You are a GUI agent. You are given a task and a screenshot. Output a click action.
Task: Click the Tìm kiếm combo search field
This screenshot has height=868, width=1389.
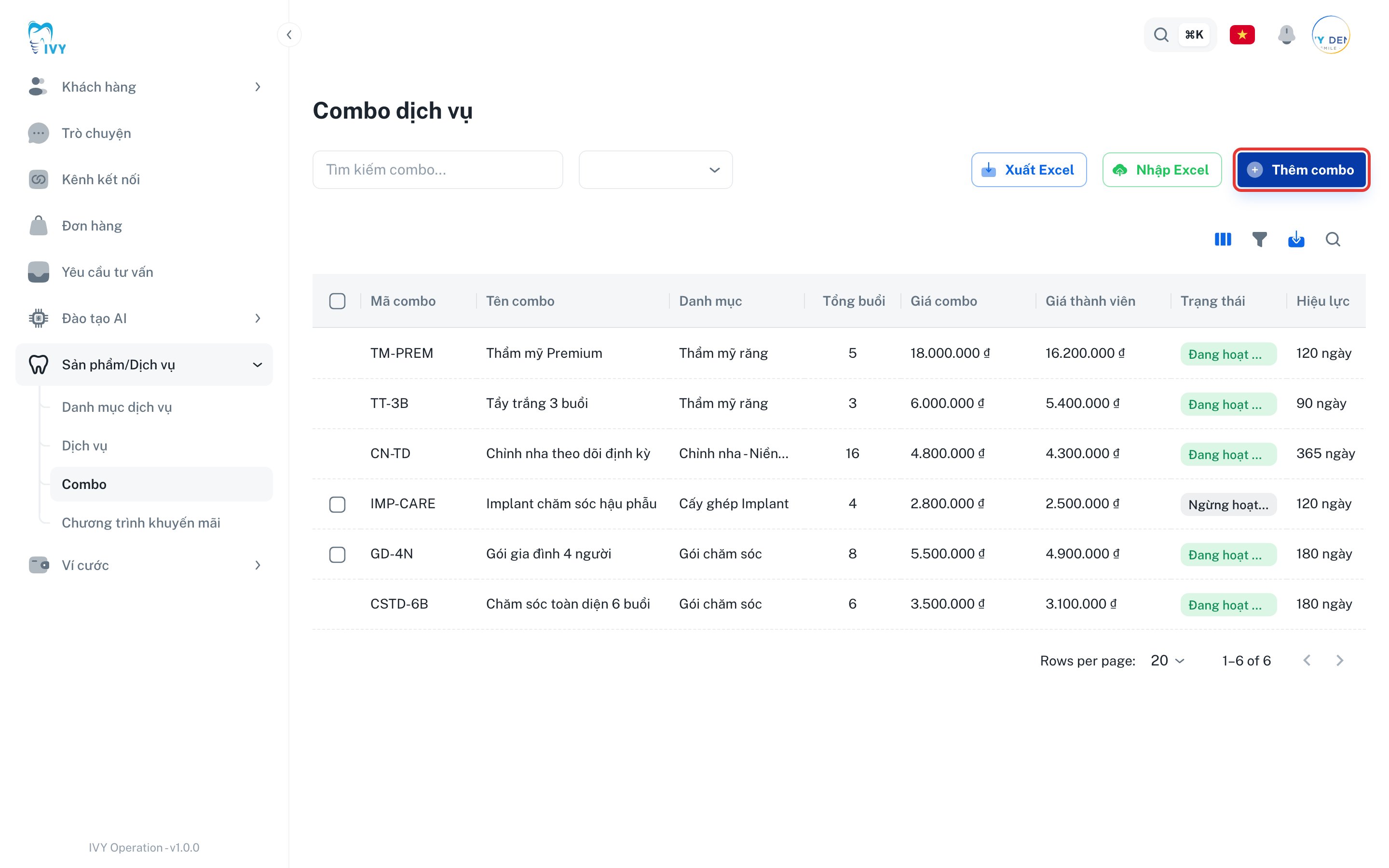[437, 170]
